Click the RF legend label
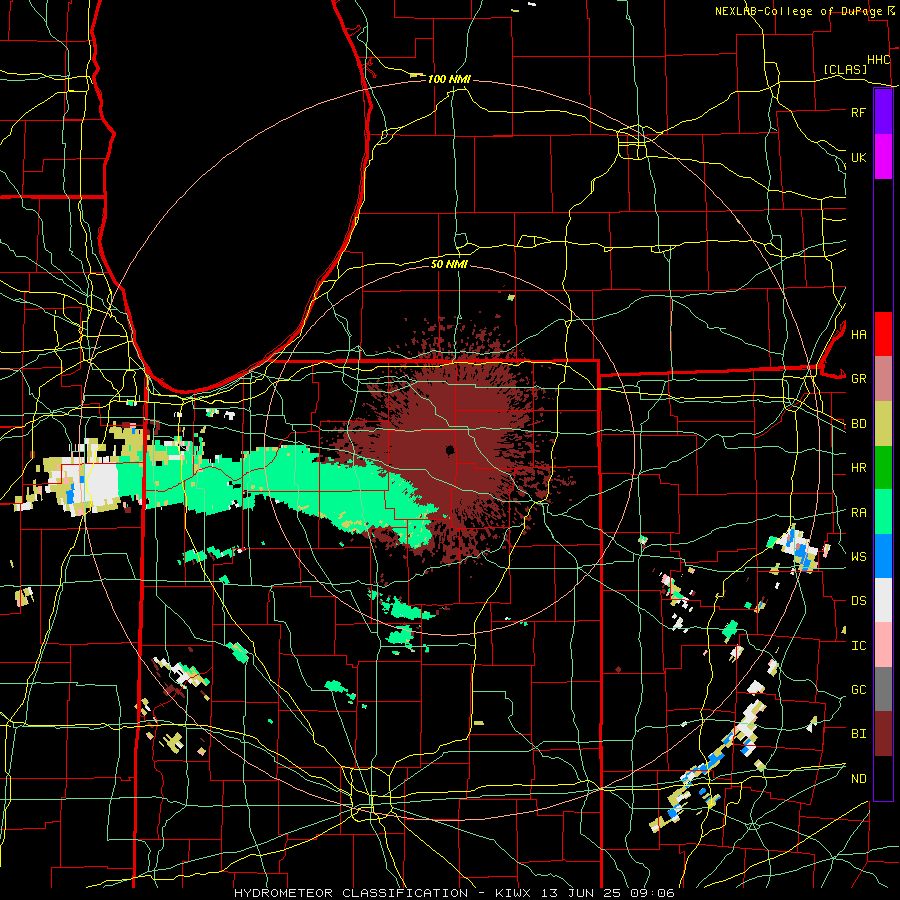The height and width of the screenshot is (900, 900). click(858, 112)
